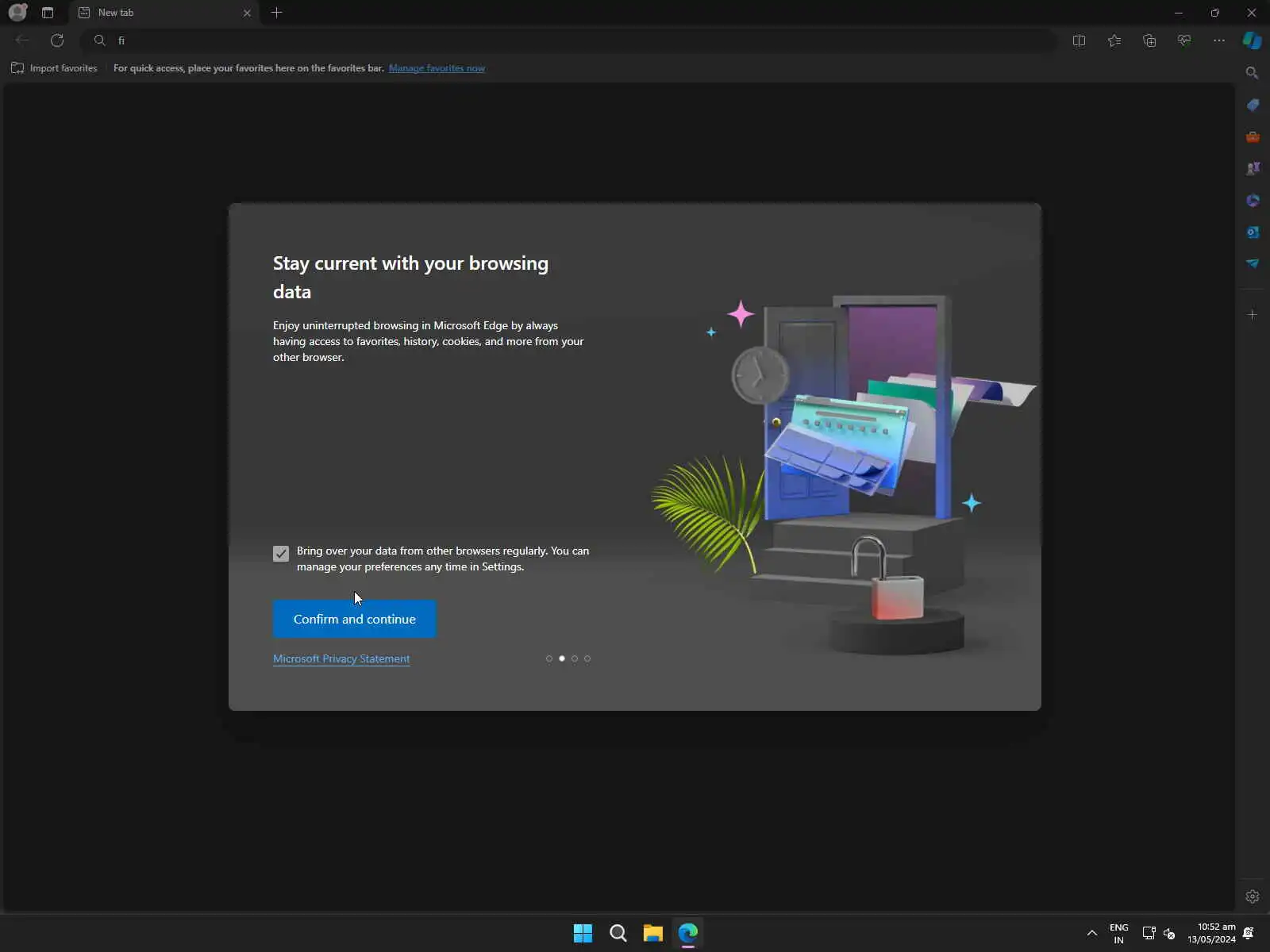
Task: Open clock showing 10:52 am
Action: click(x=1211, y=933)
